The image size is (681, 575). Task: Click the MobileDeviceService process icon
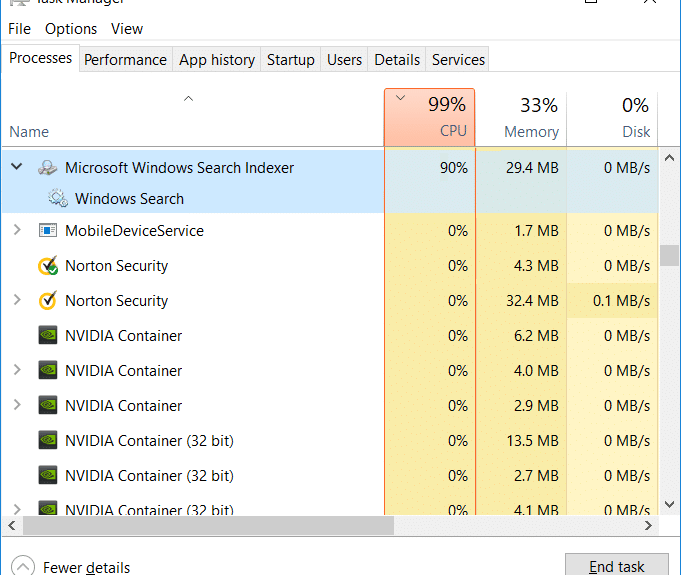(x=48, y=230)
